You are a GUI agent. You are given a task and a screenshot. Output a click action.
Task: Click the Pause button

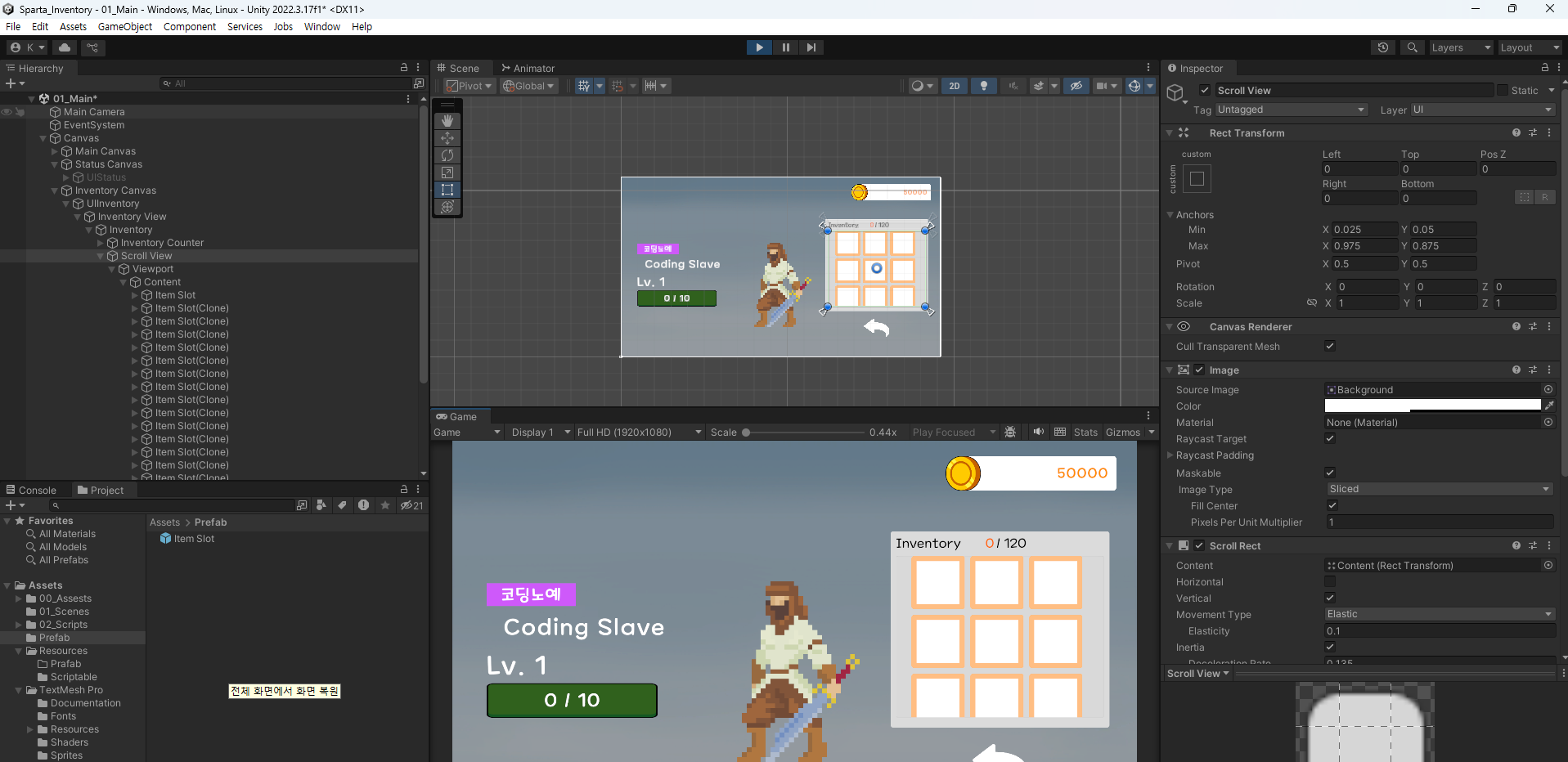pyautogui.click(x=785, y=47)
